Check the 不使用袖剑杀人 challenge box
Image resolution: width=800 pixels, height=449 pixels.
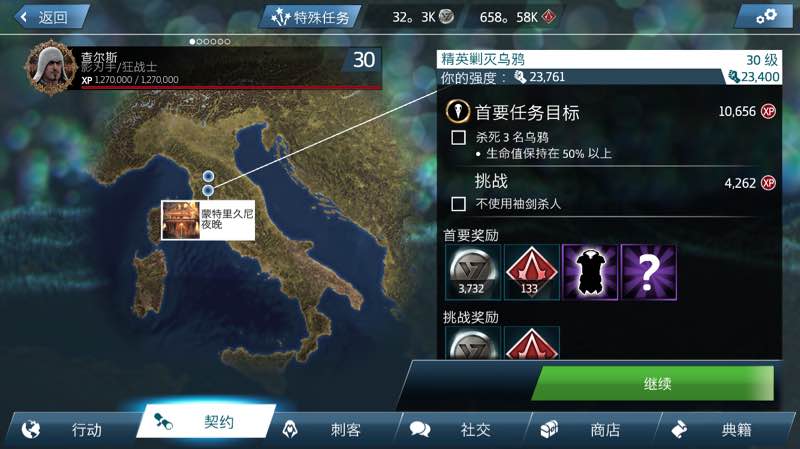click(458, 204)
